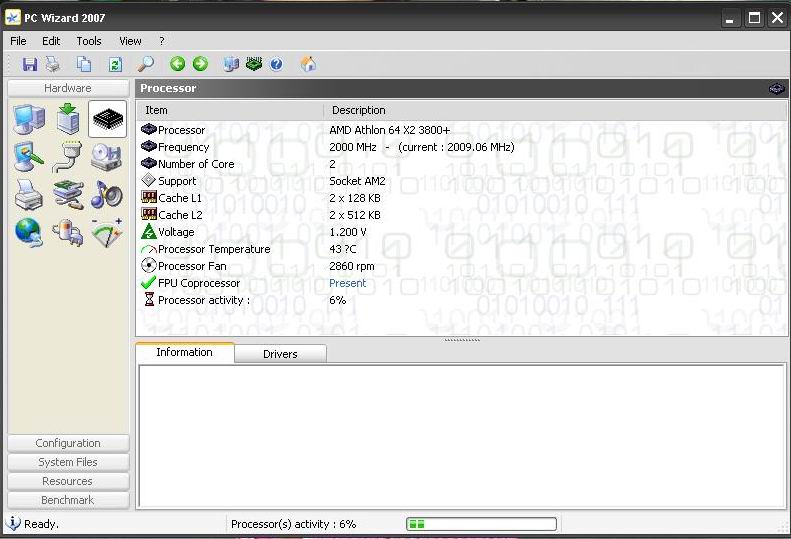Open the Video monitor with pencil icon

pos(29,157)
